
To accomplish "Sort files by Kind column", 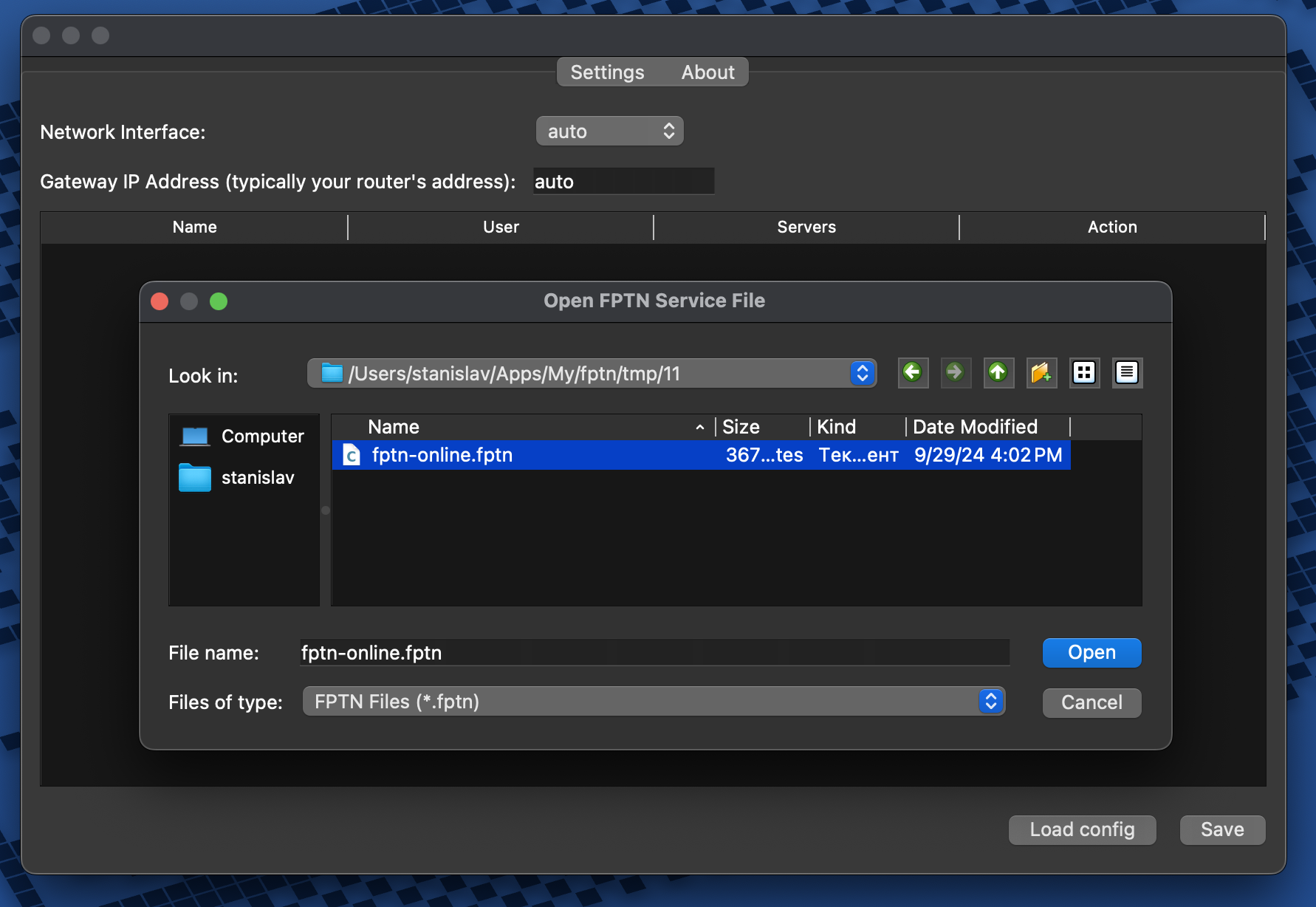I will pos(858,427).
